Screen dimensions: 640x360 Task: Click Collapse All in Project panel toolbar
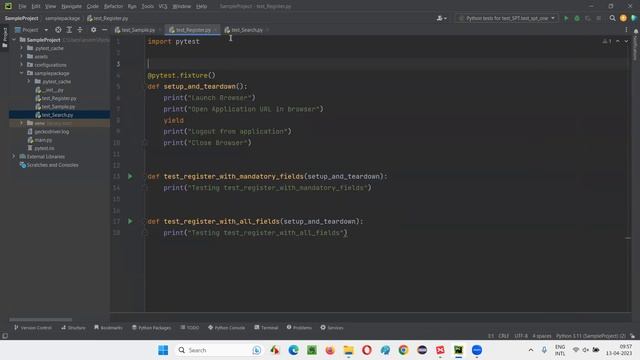[x=80, y=30]
